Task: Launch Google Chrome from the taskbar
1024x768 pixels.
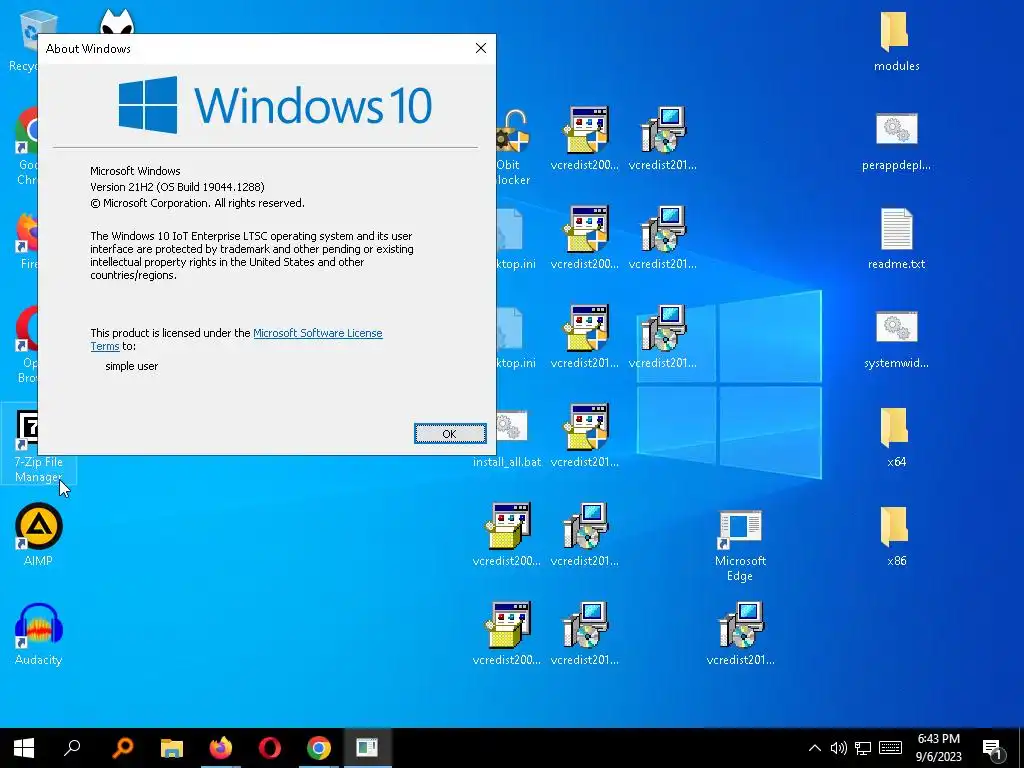Action: (x=319, y=748)
